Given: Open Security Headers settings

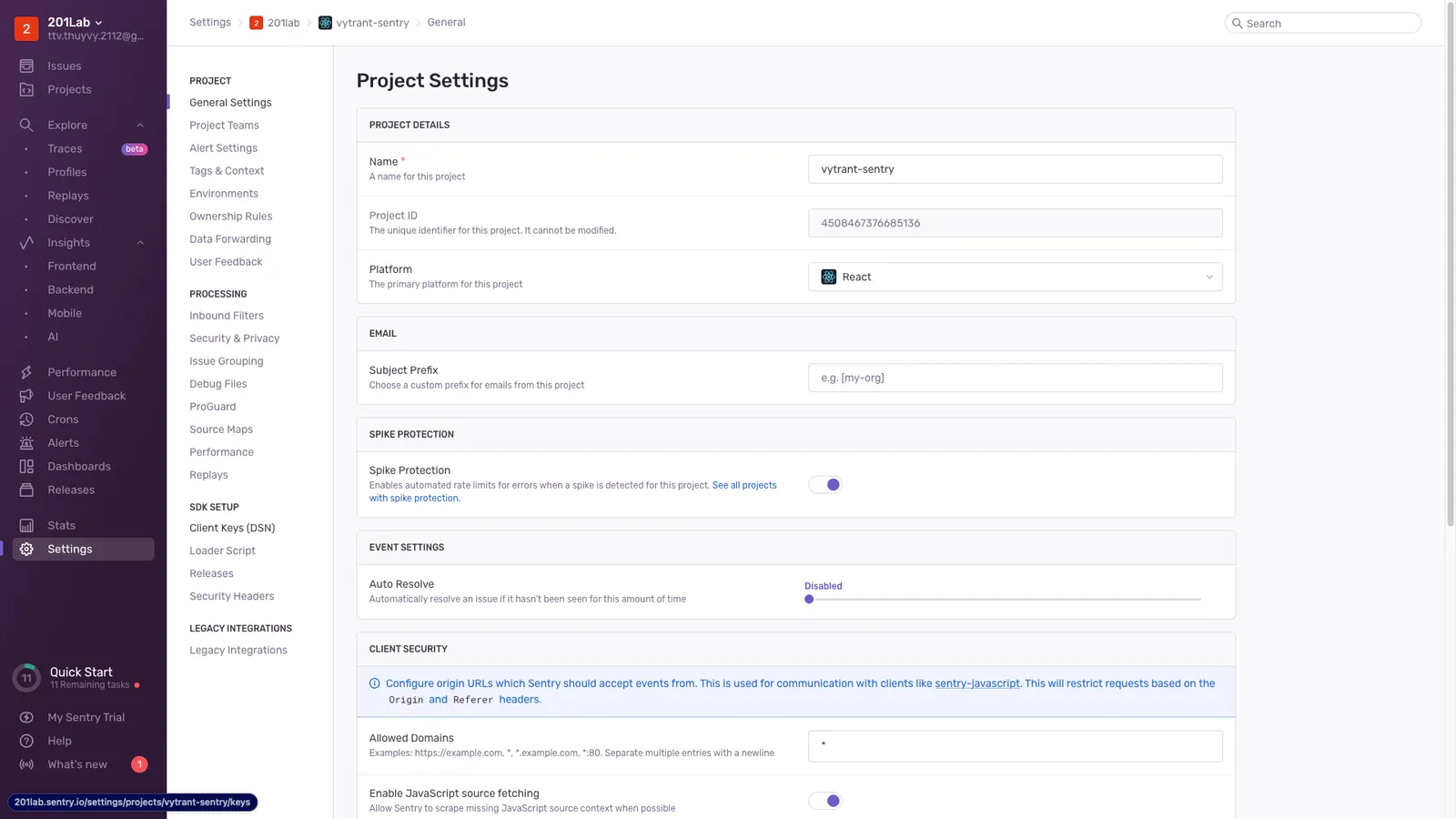Looking at the screenshot, I should coord(231,596).
